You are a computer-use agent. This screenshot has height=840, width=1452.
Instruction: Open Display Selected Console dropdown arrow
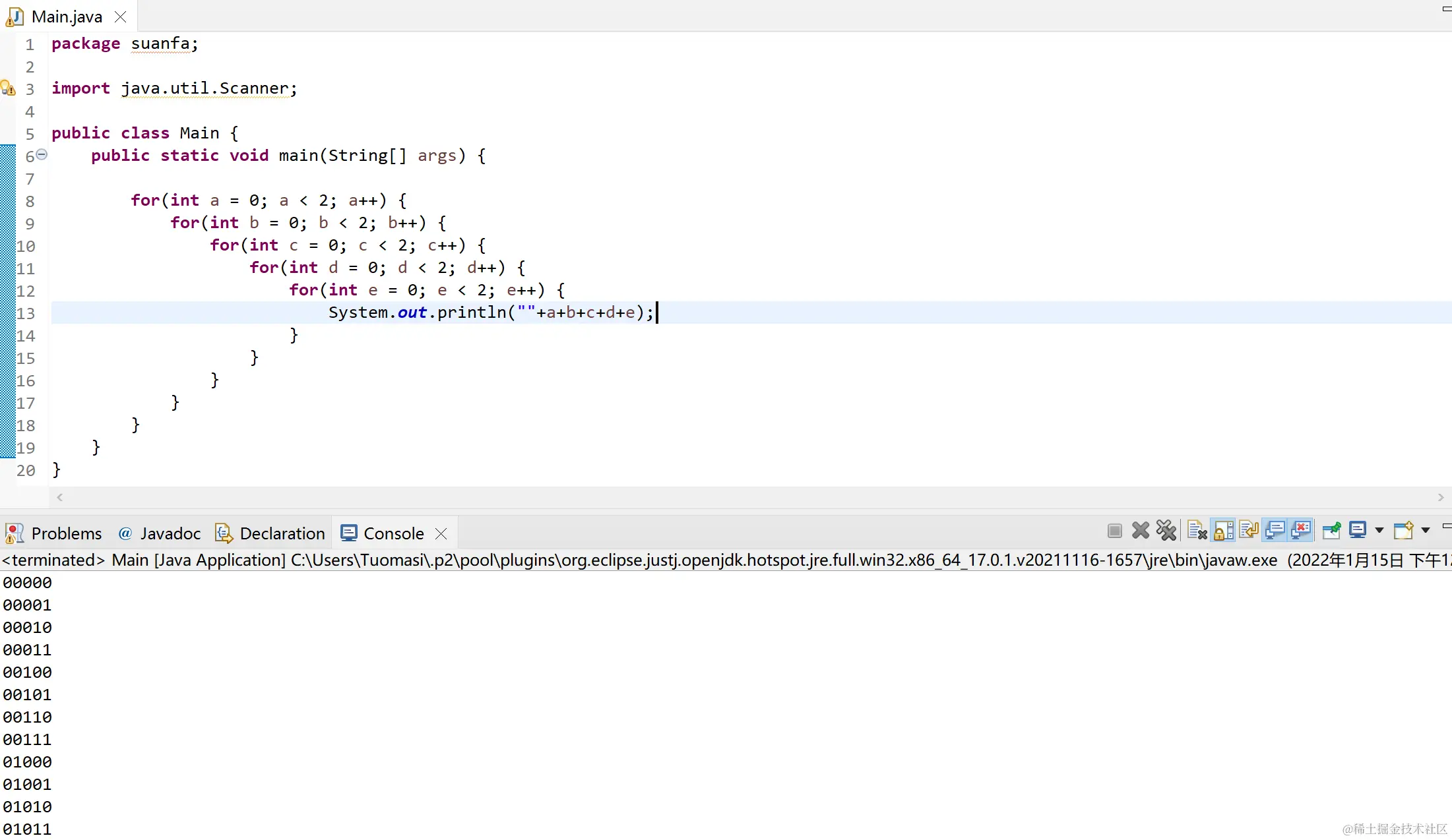pyautogui.click(x=1379, y=531)
